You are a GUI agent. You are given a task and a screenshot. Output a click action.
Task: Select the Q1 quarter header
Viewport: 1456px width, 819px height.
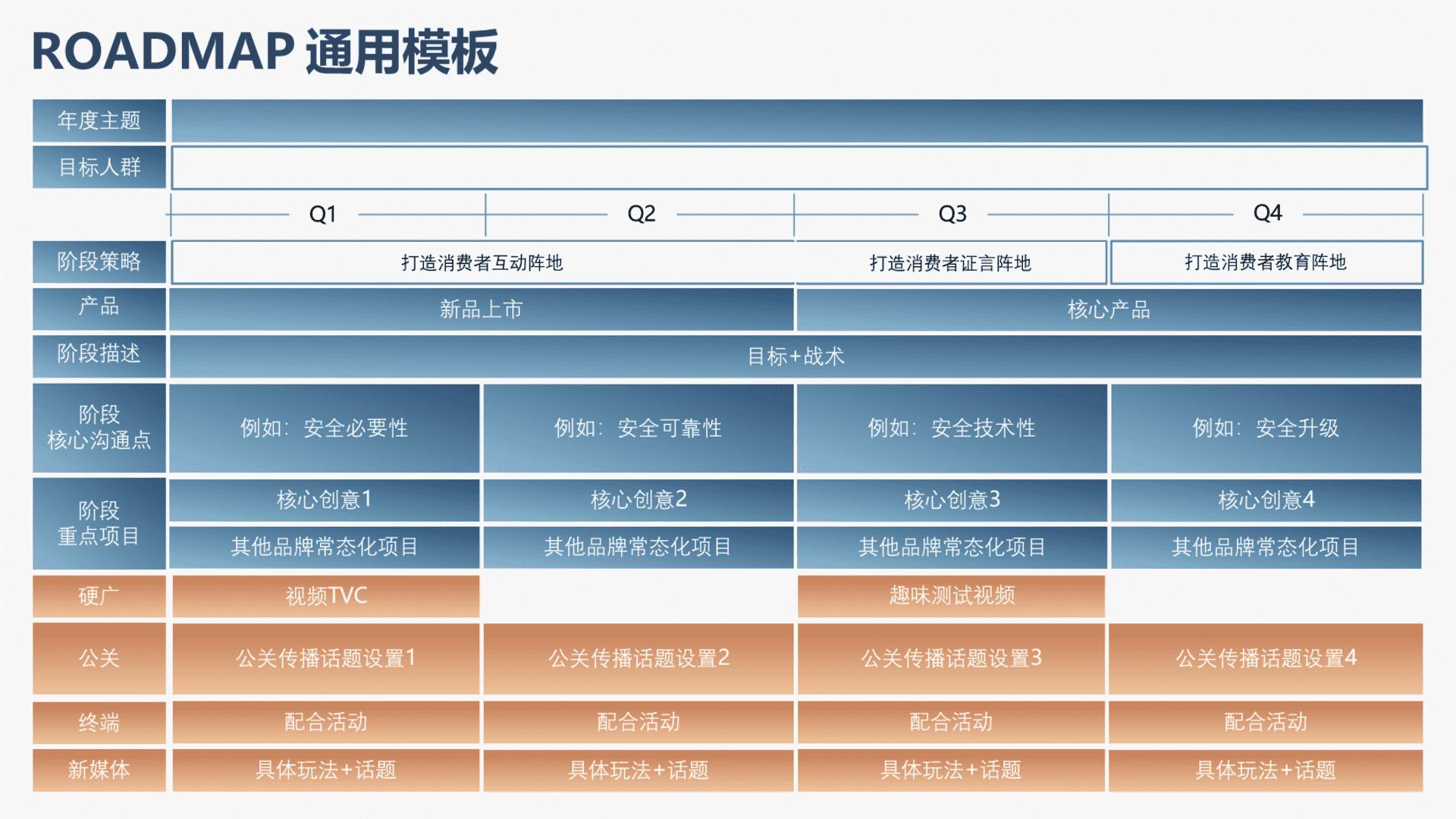pyautogui.click(x=325, y=214)
